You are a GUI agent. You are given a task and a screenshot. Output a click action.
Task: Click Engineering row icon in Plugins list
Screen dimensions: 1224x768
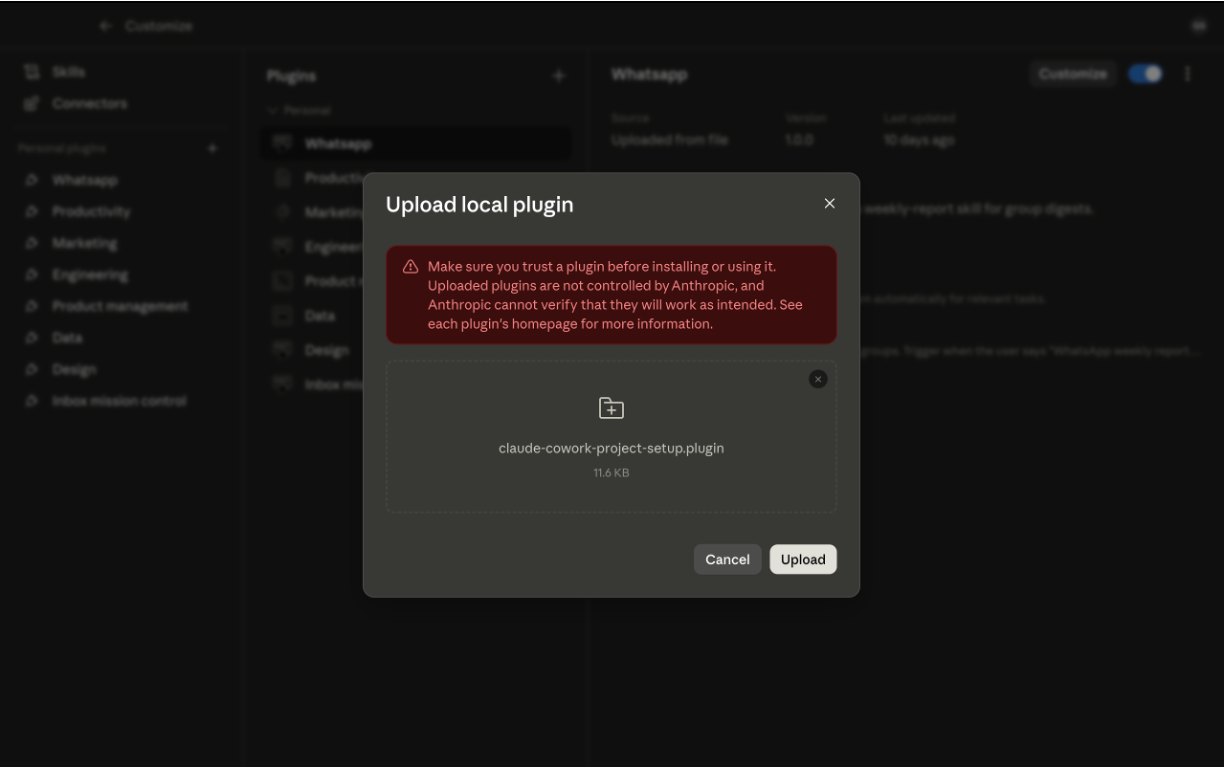(x=282, y=246)
